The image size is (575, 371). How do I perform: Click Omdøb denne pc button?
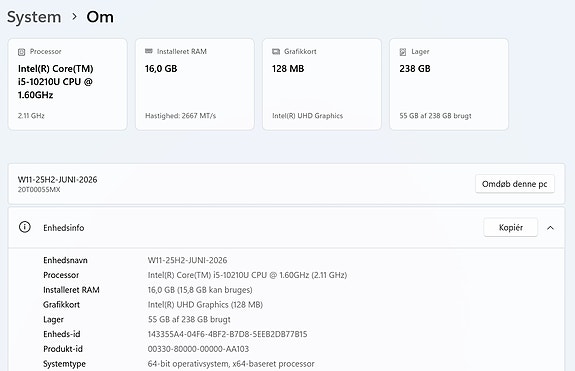click(x=514, y=184)
